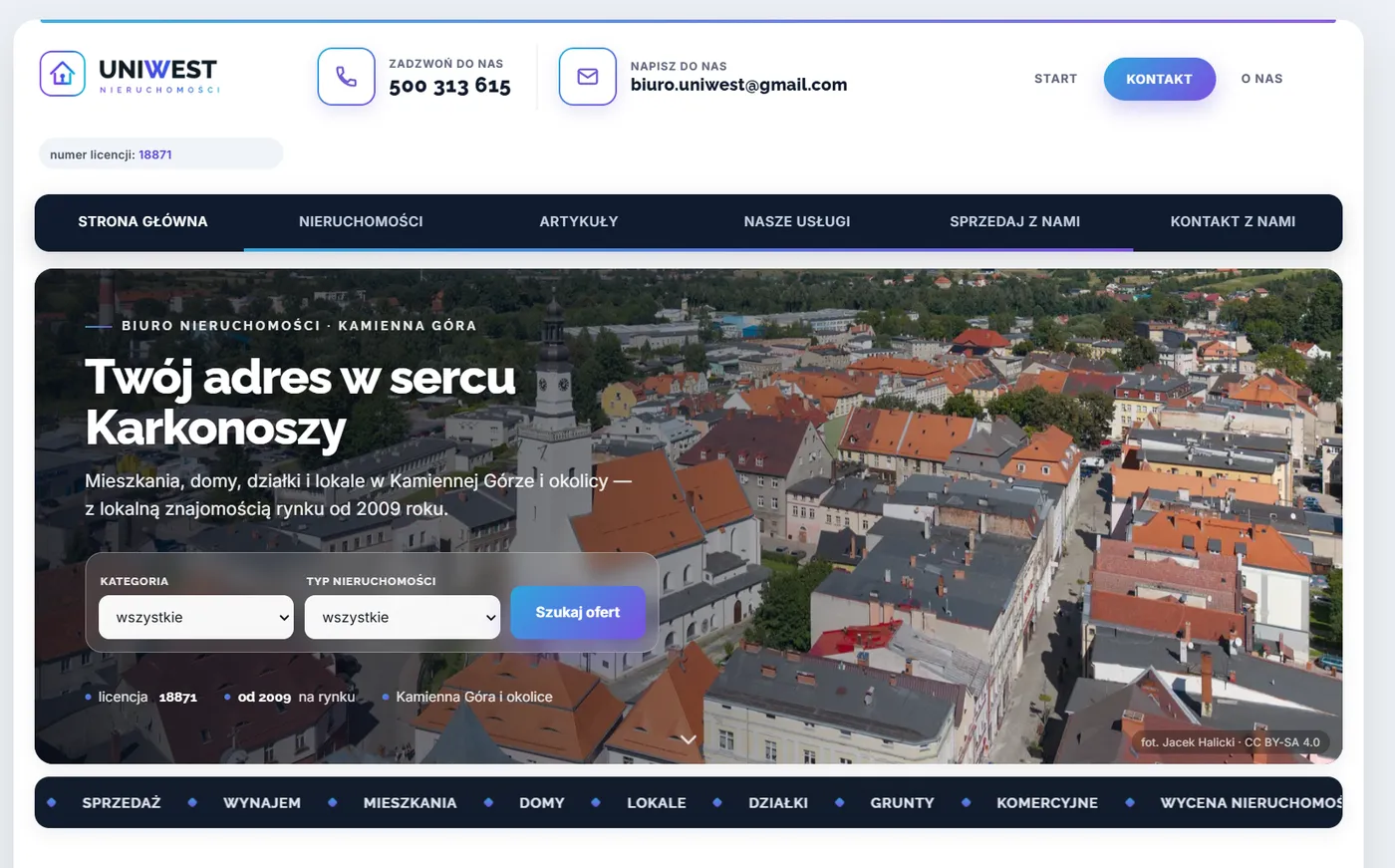Screen dimensions: 1395x868
Task: Open the Kategoria dropdown
Action: coord(196,617)
